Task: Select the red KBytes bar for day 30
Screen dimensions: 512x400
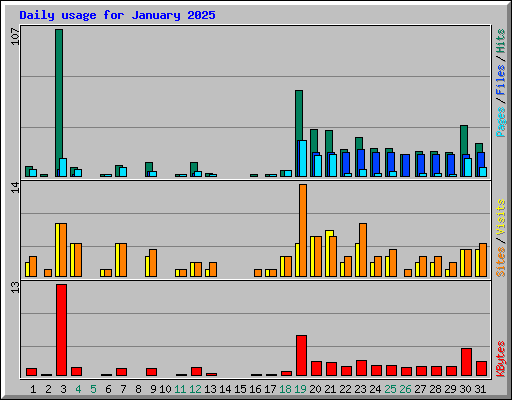Action: [466, 362]
